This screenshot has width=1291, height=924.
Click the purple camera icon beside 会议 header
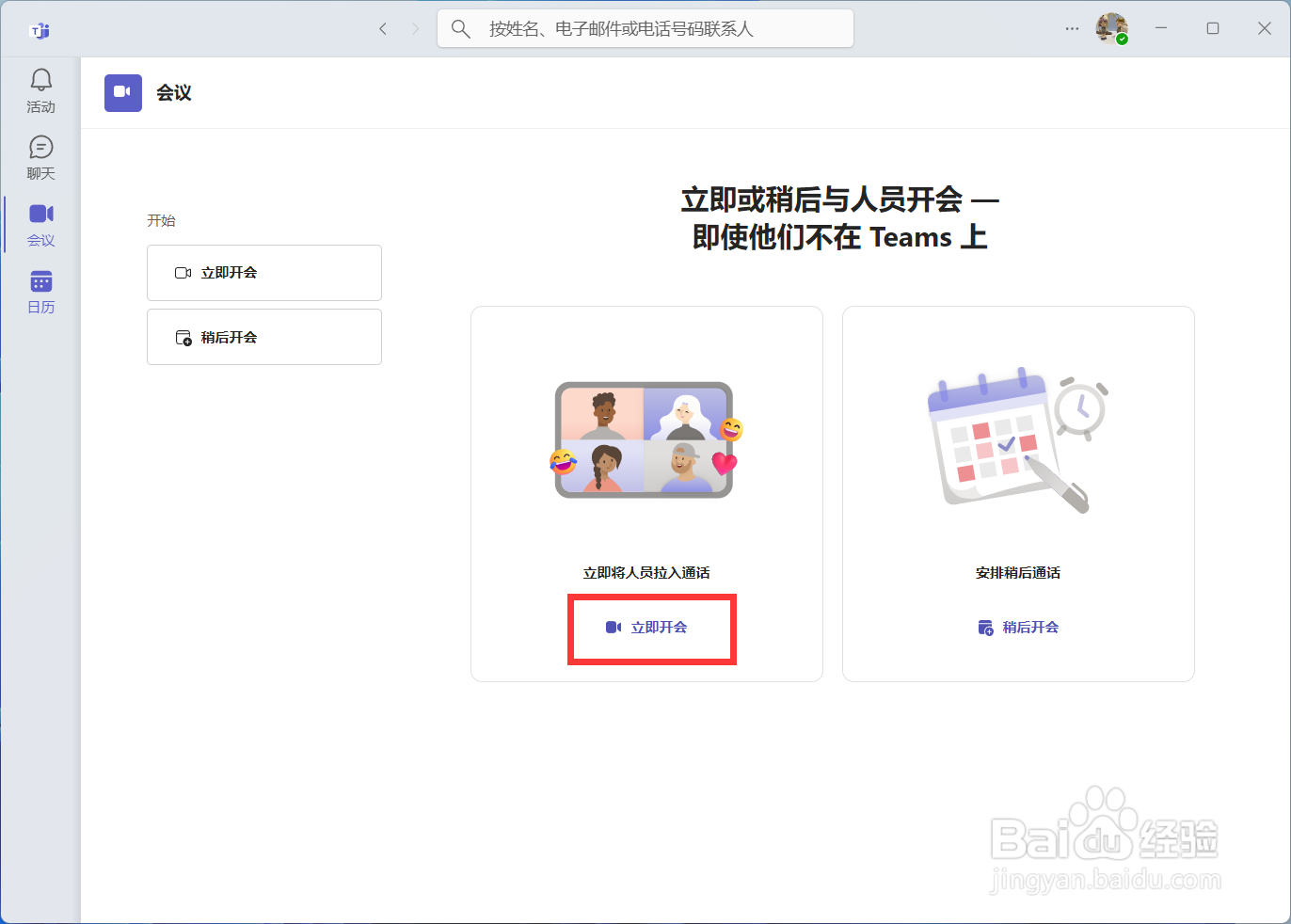click(122, 92)
